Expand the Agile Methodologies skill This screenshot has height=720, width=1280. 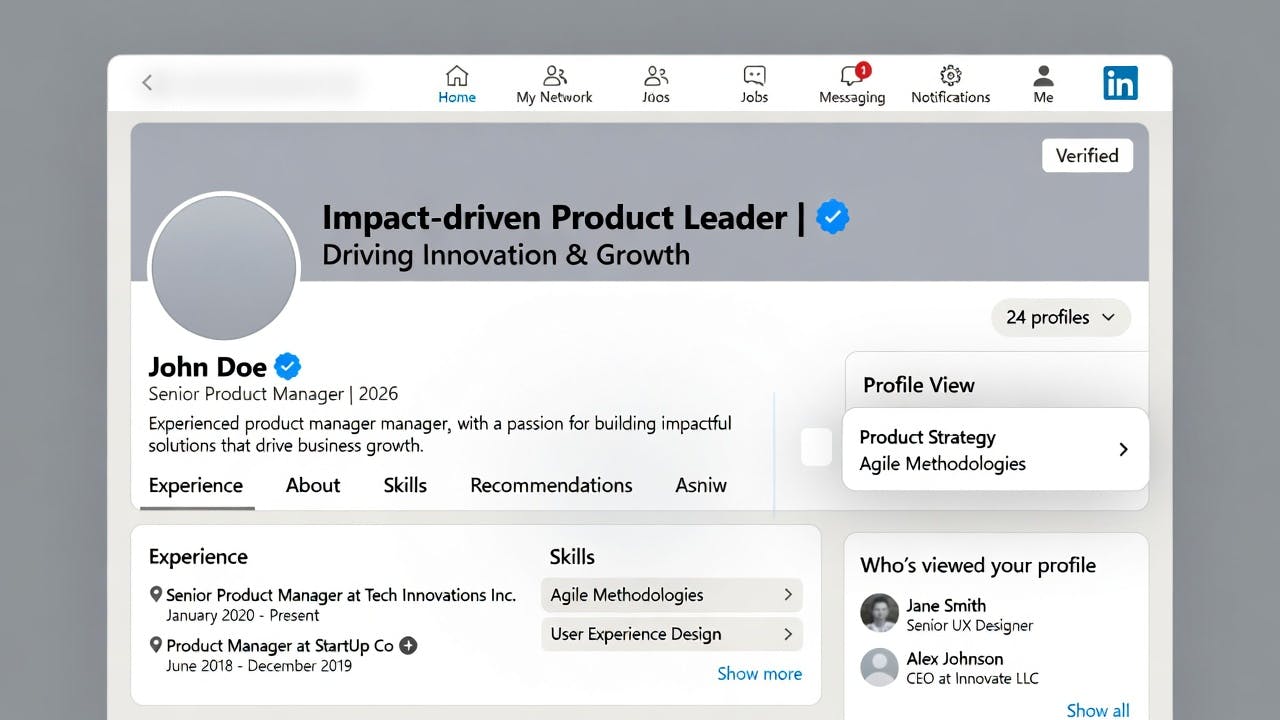point(789,594)
